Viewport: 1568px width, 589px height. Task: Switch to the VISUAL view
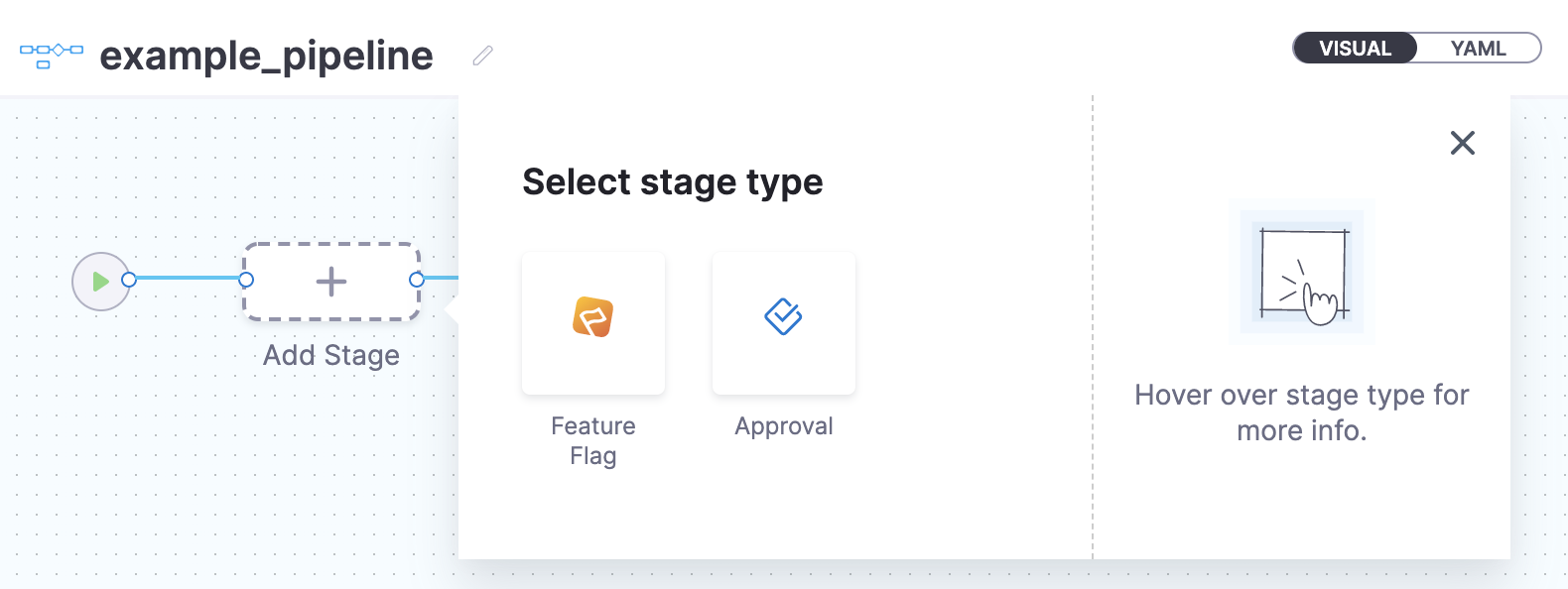click(x=1356, y=49)
